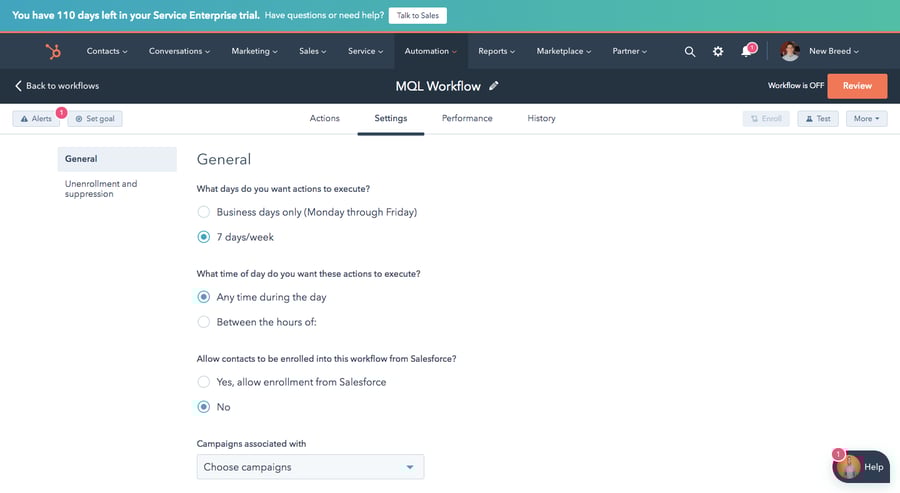This screenshot has width=900, height=493.
Task: Open the Help chat widget
Action: tap(861, 467)
